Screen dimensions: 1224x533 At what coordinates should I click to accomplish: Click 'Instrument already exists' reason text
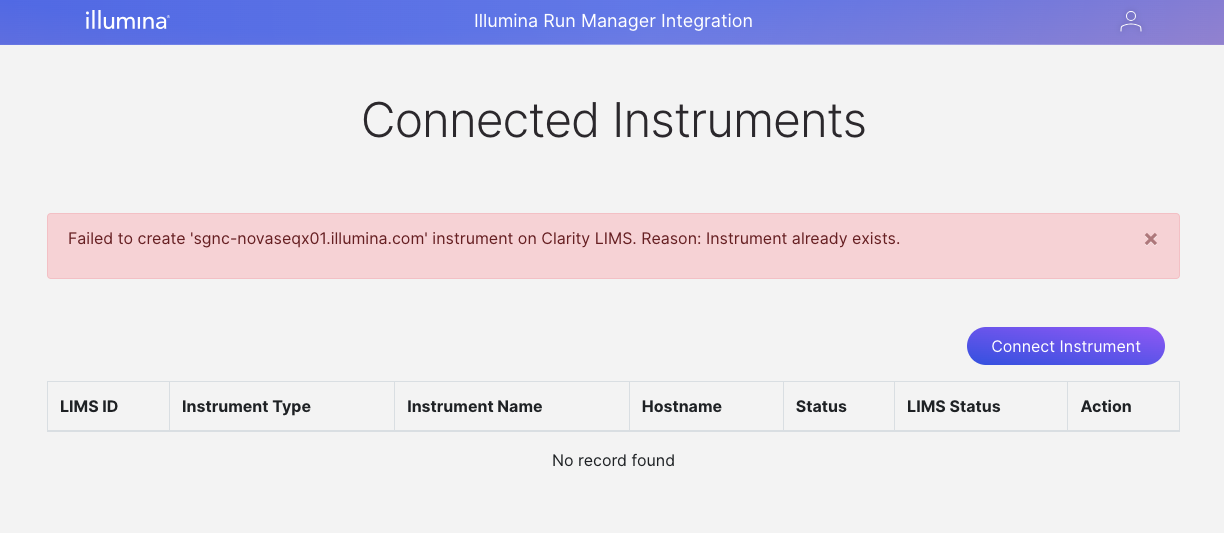tap(802, 239)
